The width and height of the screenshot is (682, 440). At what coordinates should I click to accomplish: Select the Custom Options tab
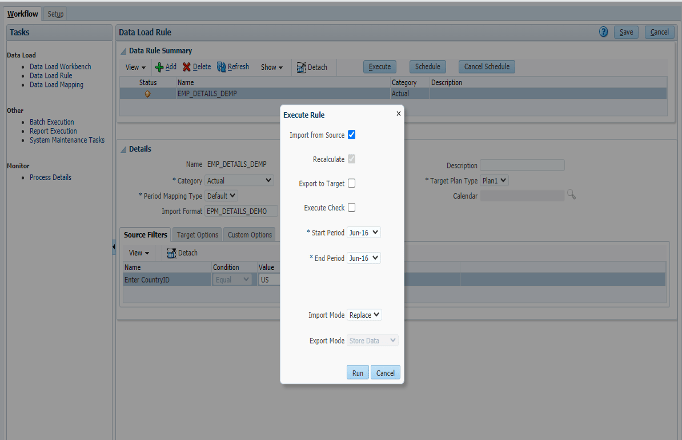(250, 235)
